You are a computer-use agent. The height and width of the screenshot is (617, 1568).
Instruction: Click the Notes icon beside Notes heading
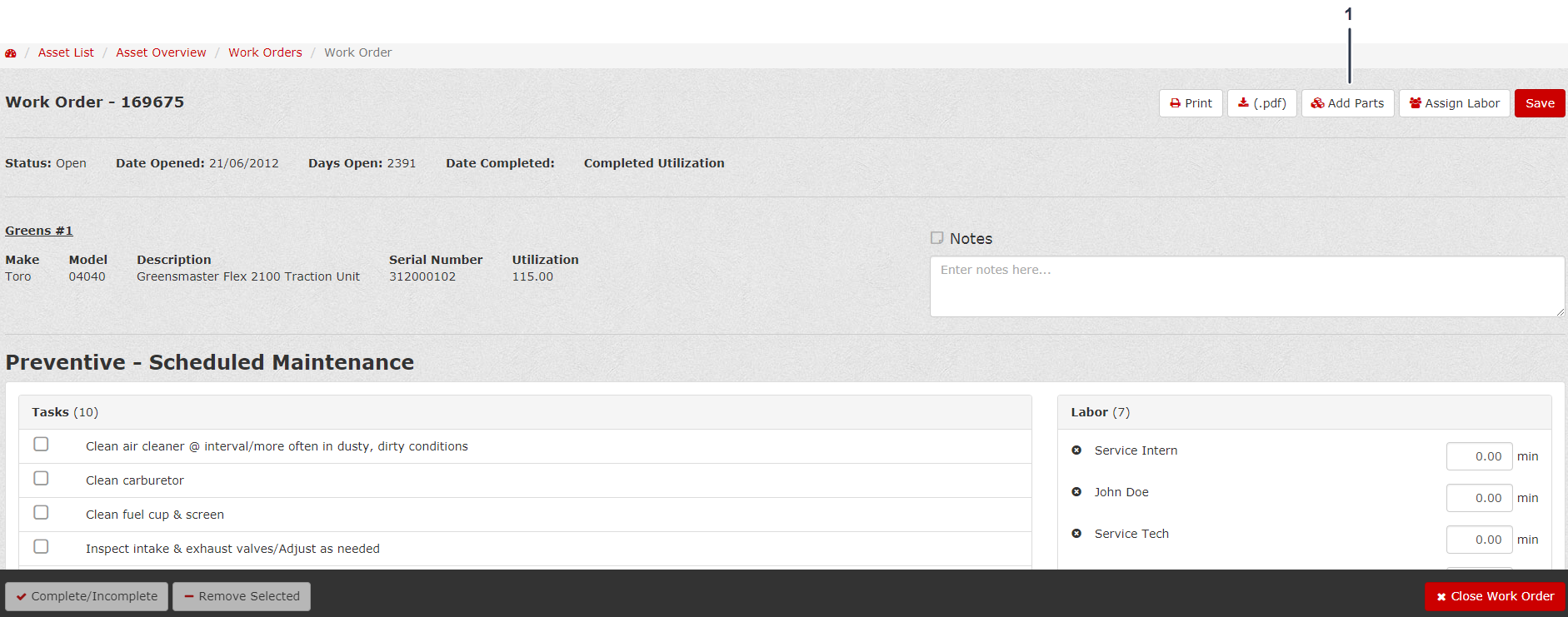937,238
